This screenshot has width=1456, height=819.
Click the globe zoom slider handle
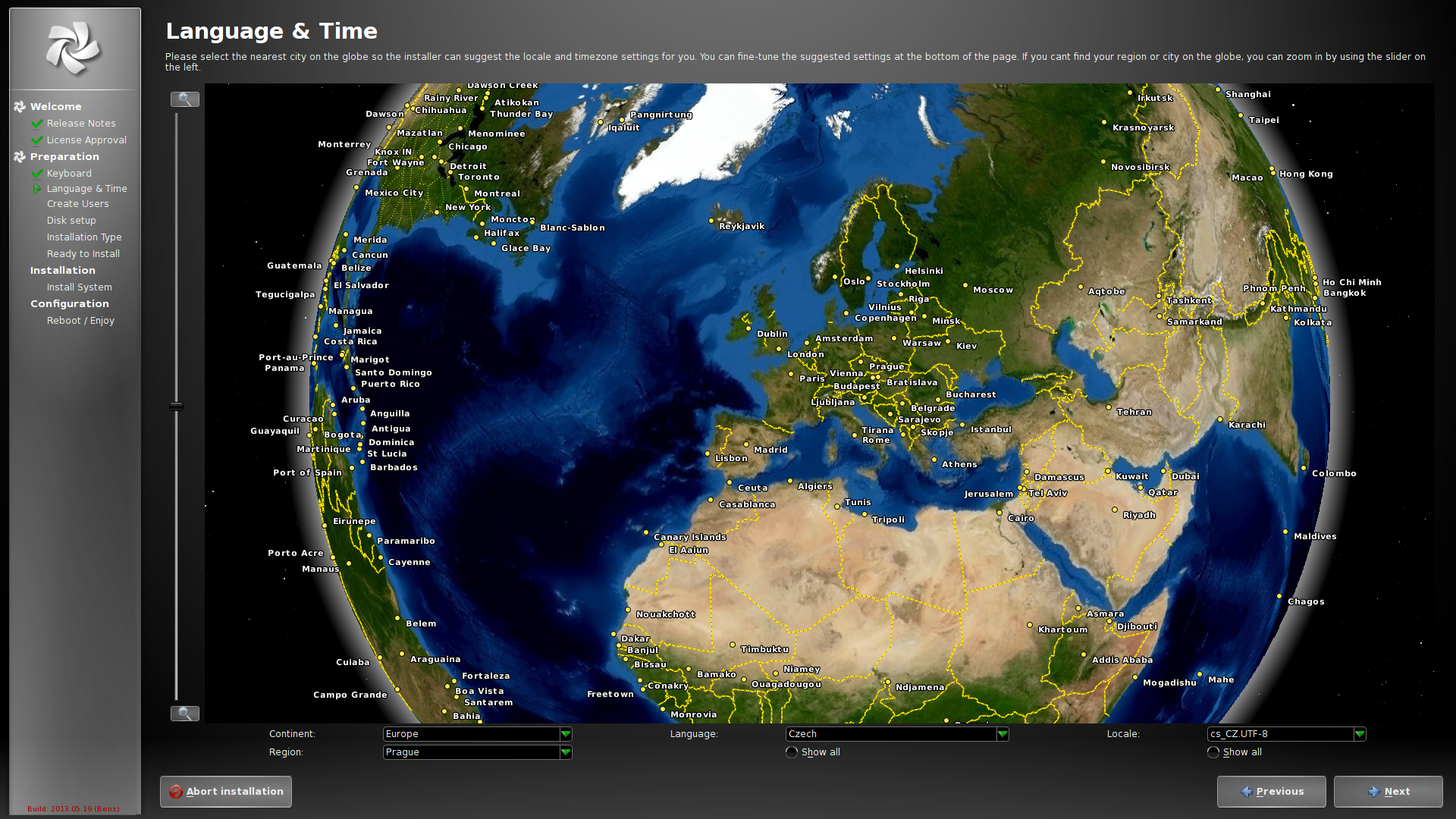[x=176, y=406]
